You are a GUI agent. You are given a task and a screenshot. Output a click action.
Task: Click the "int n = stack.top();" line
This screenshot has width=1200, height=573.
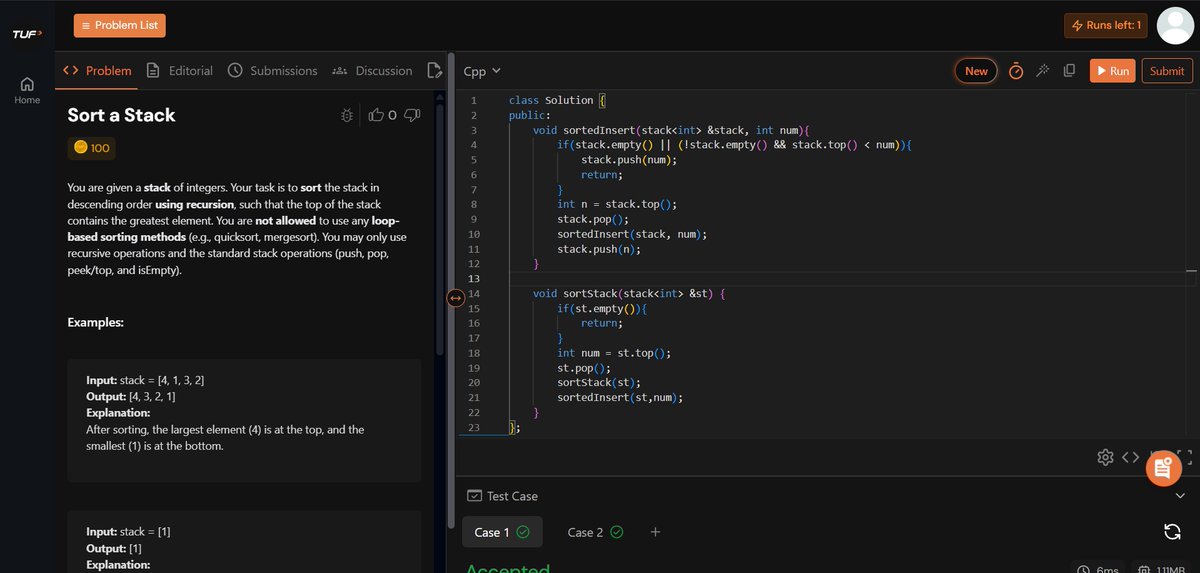(617, 204)
